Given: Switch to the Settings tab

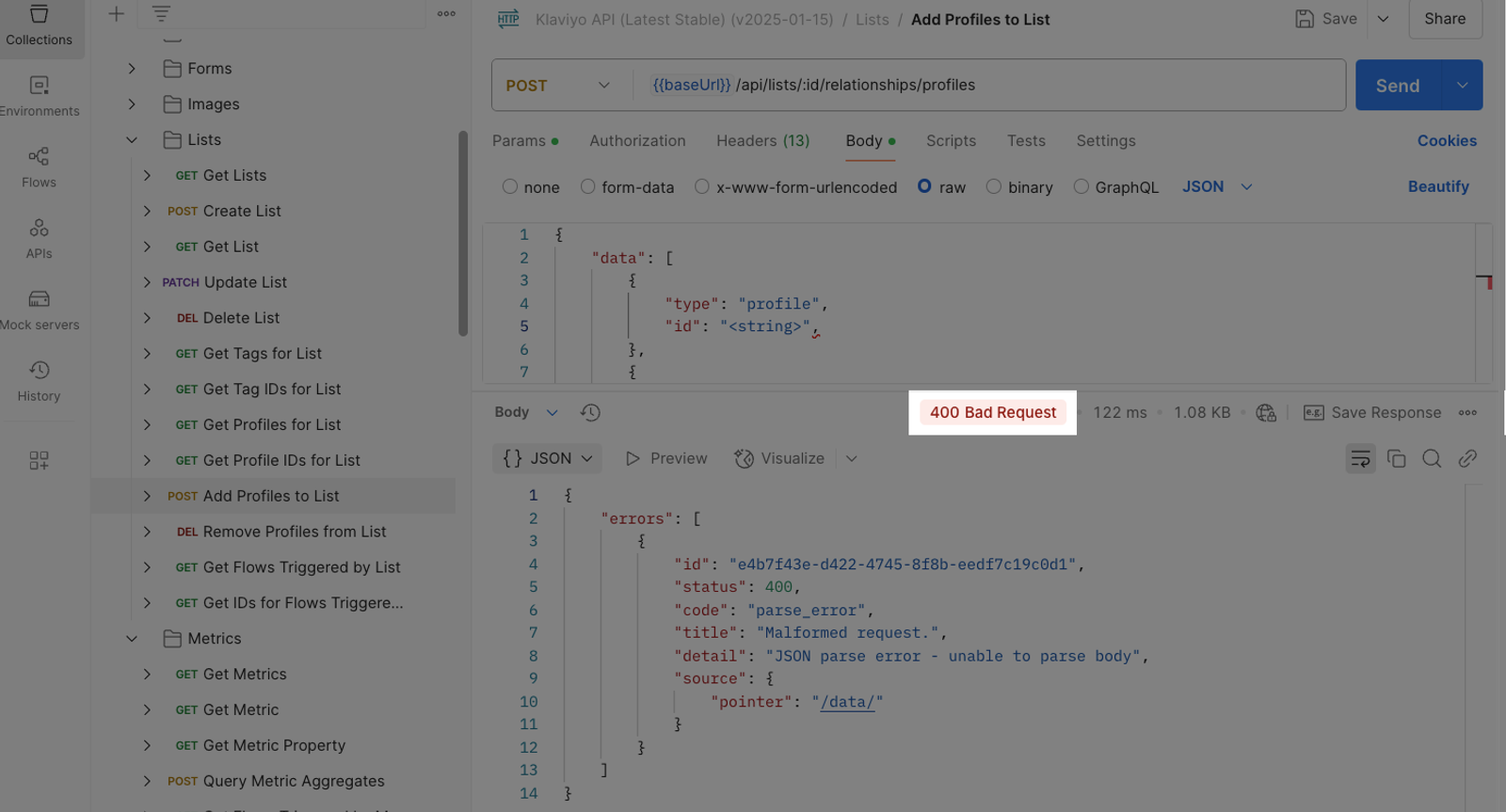Looking at the screenshot, I should point(1106,141).
